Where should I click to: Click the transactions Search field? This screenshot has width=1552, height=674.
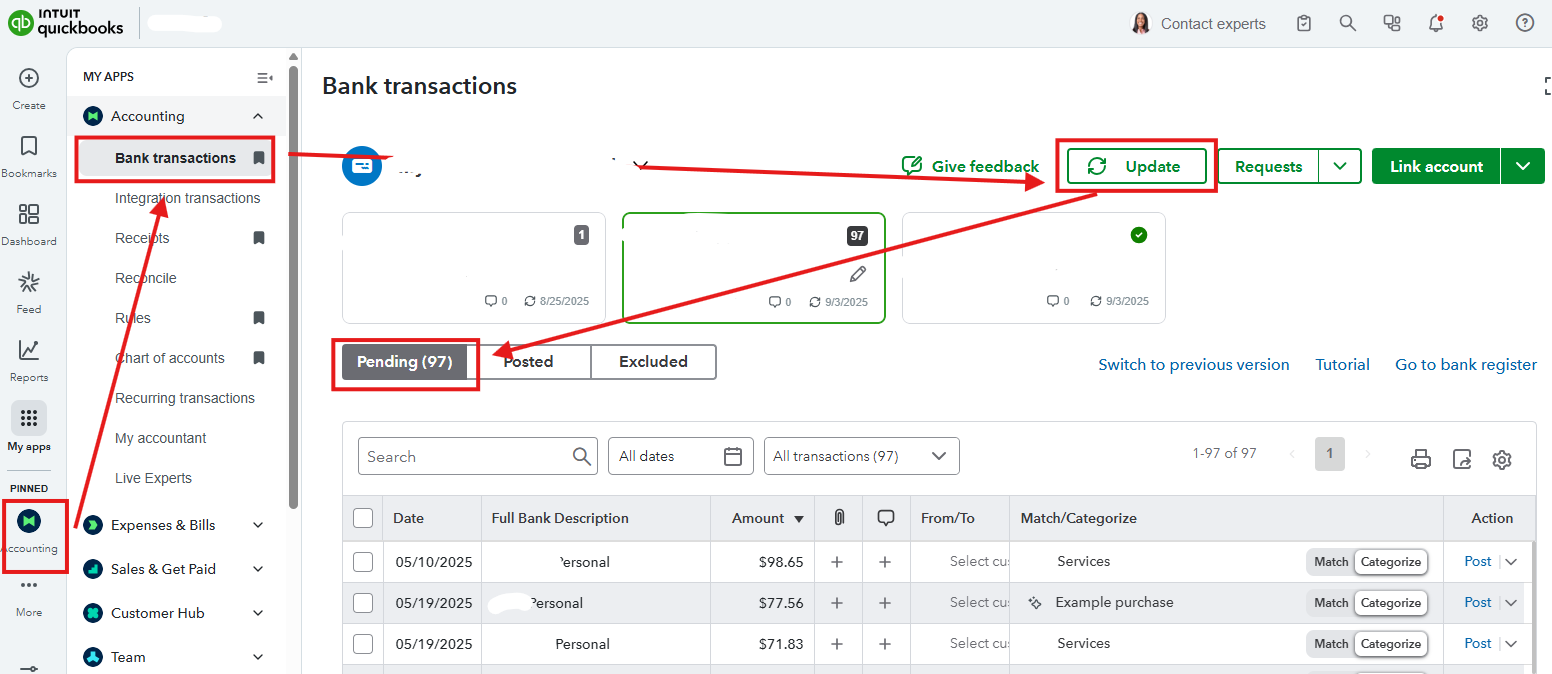[466, 457]
